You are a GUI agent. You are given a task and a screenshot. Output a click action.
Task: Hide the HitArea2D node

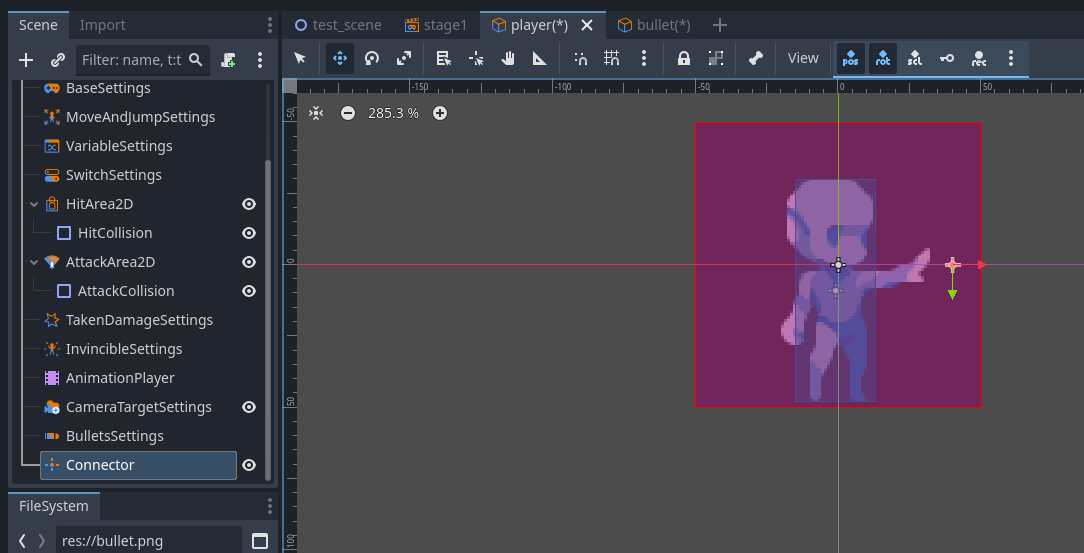[x=249, y=204]
